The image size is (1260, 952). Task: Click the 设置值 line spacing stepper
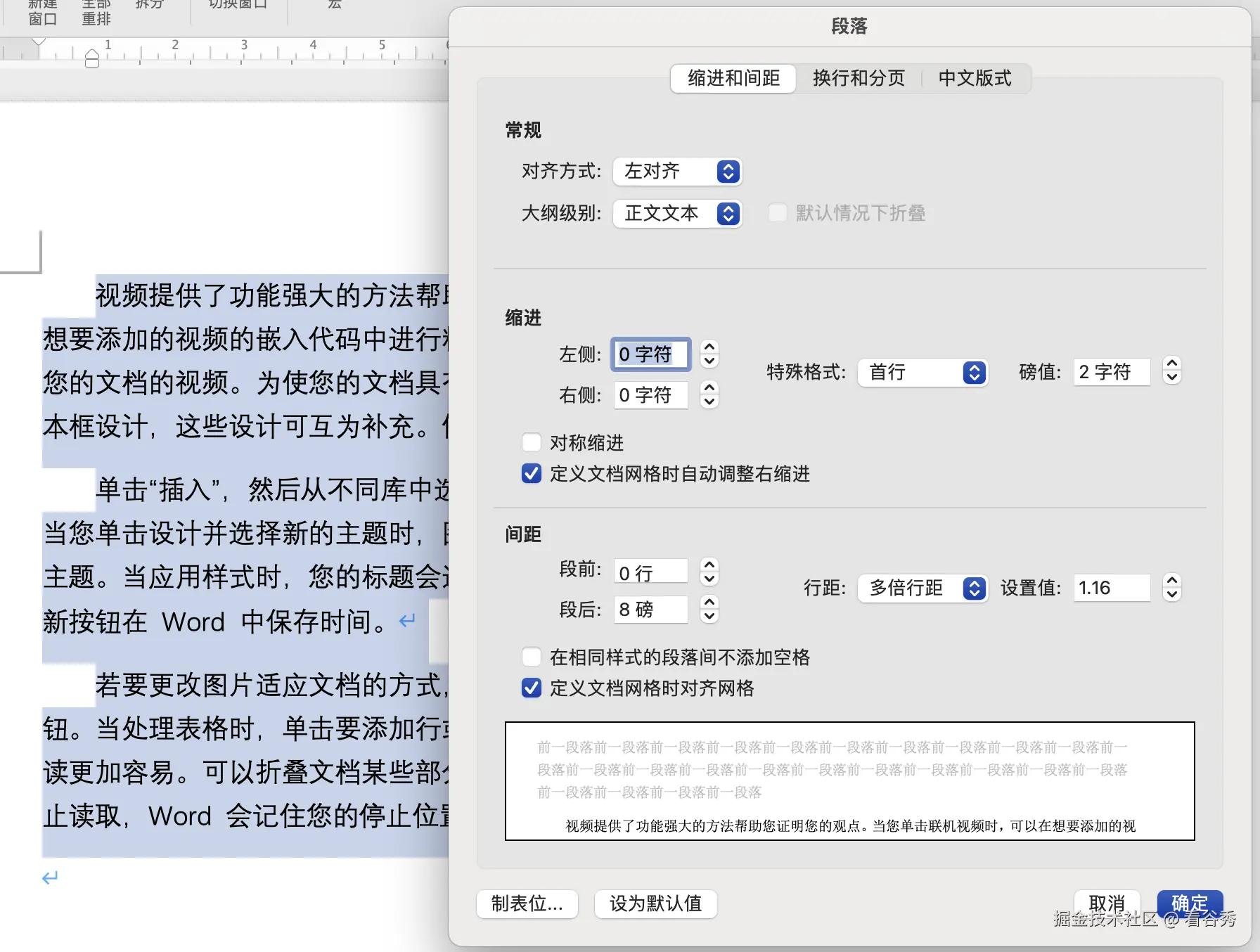click(x=1171, y=587)
